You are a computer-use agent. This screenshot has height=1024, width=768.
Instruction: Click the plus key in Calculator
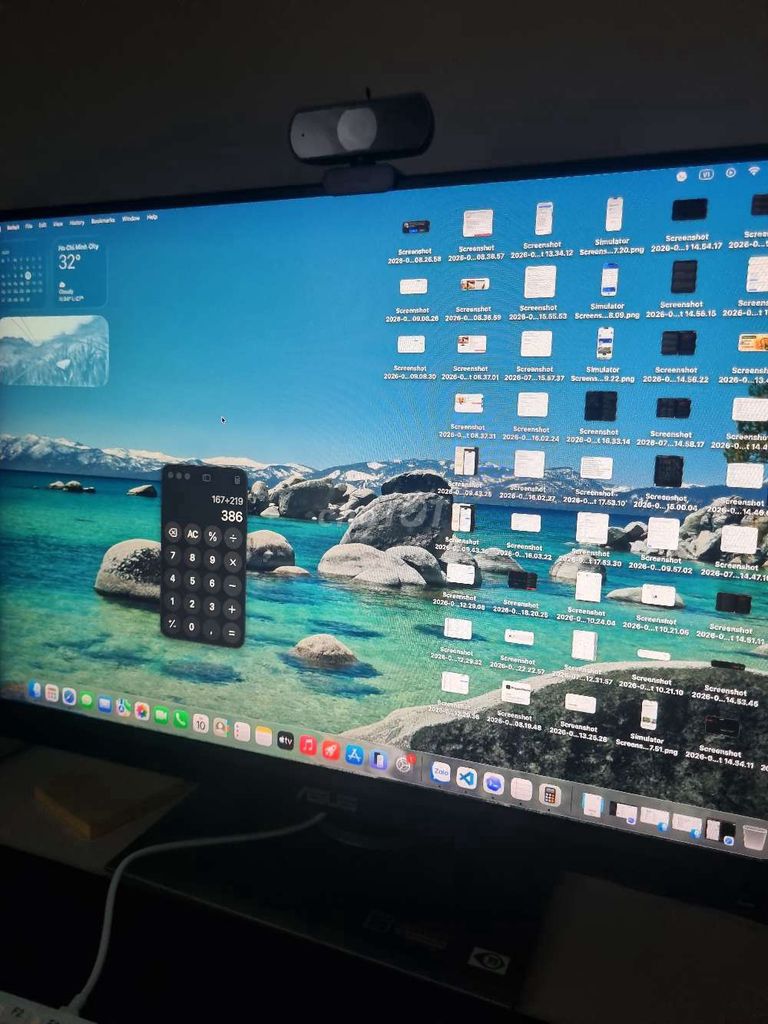coord(232,609)
